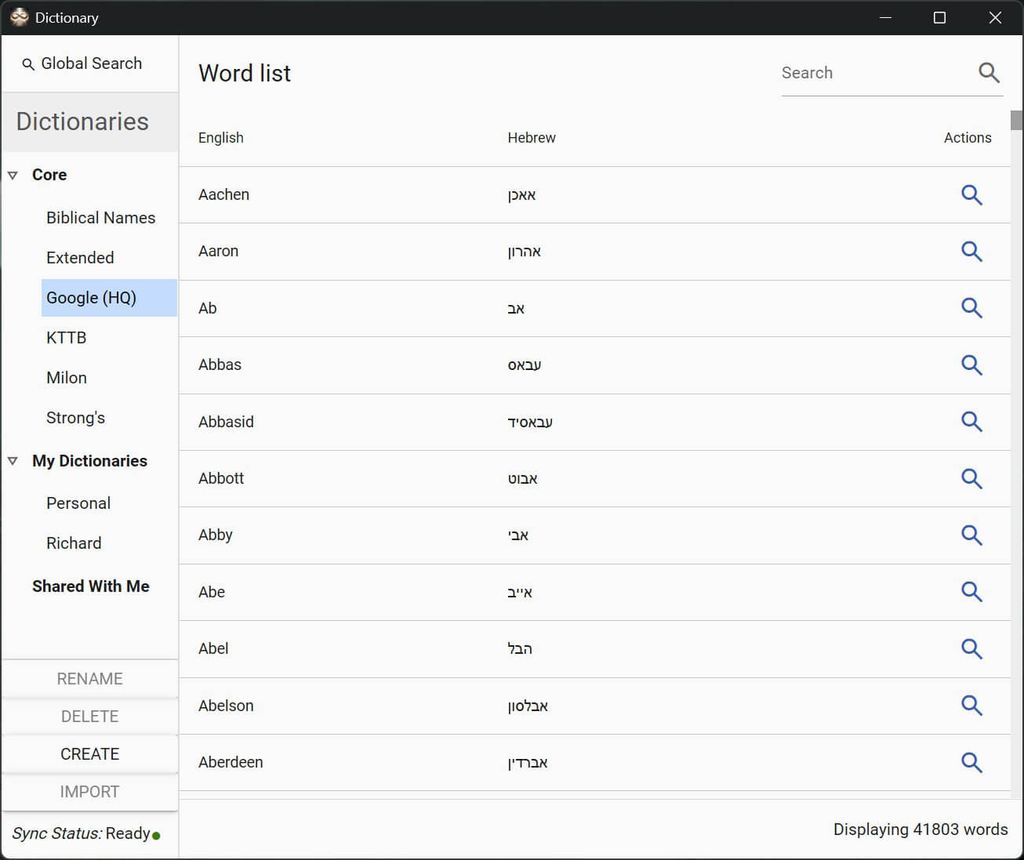
Task: Open the Strong's dictionary
Action: pos(75,418)
